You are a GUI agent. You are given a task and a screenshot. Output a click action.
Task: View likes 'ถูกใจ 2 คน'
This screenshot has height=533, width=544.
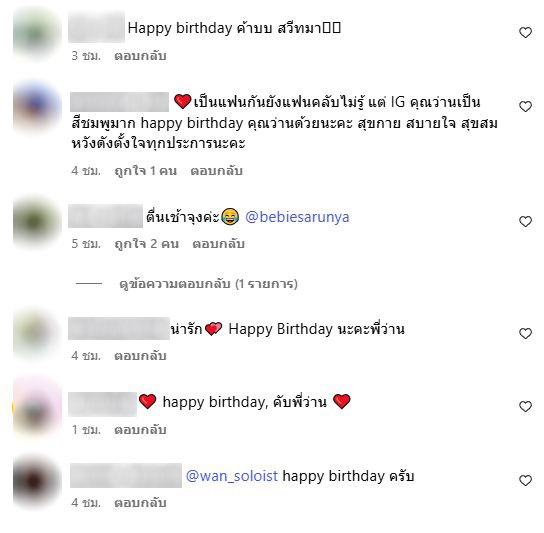[147, 244]
